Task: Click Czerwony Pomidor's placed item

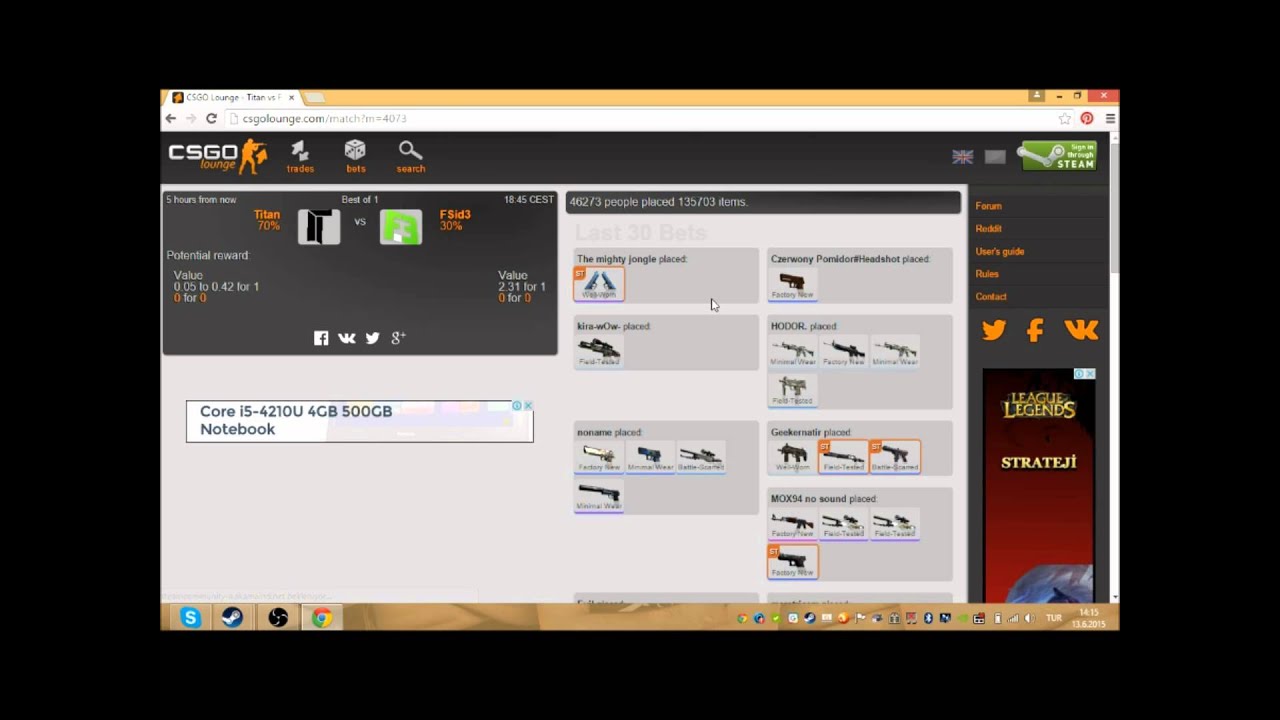Action: (x=793, y=284)
